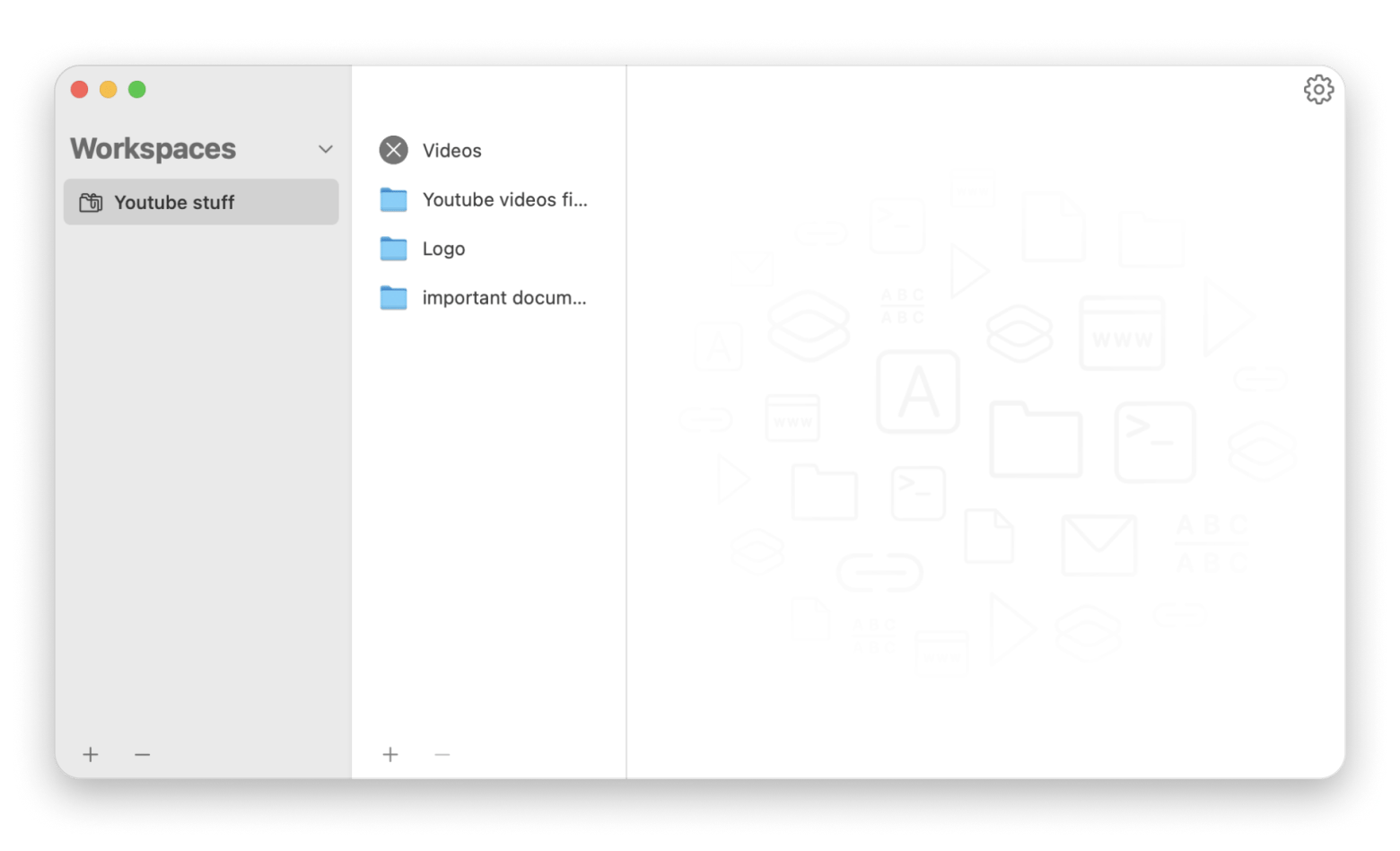Click the Logo folder icon
This screenshot has width=1400, height=851.
(393, 249)
